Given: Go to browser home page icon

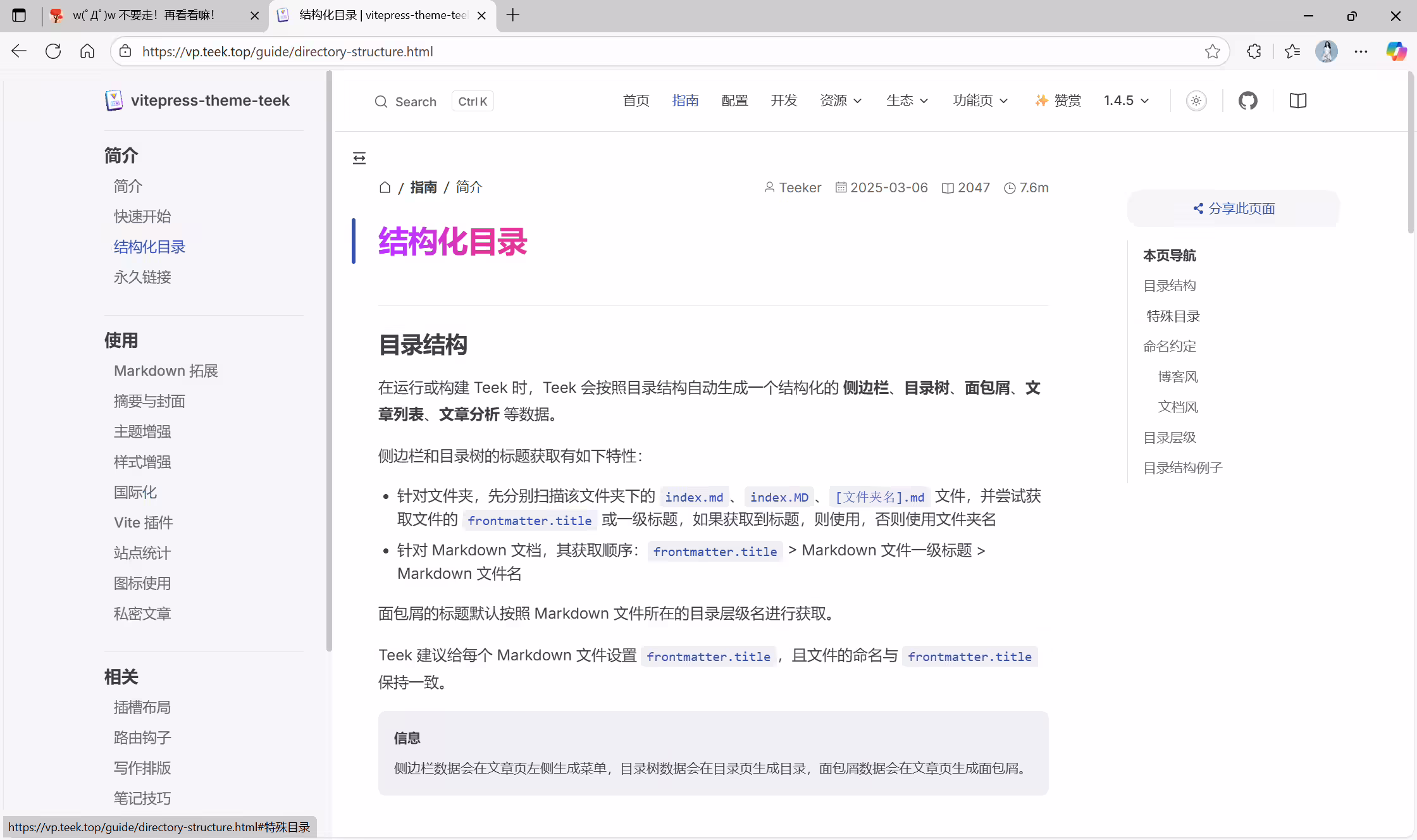Looking at the screenshot, I should (x=87, y=51).
